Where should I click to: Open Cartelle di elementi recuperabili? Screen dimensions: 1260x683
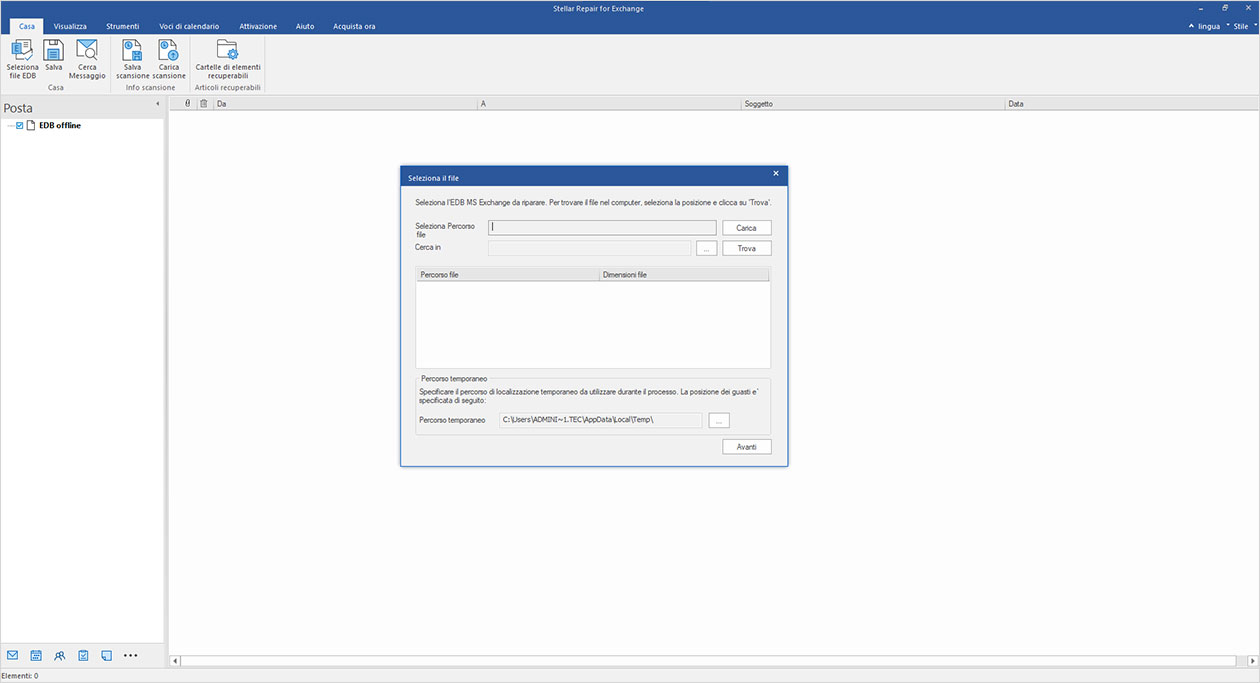coord(228,58)
